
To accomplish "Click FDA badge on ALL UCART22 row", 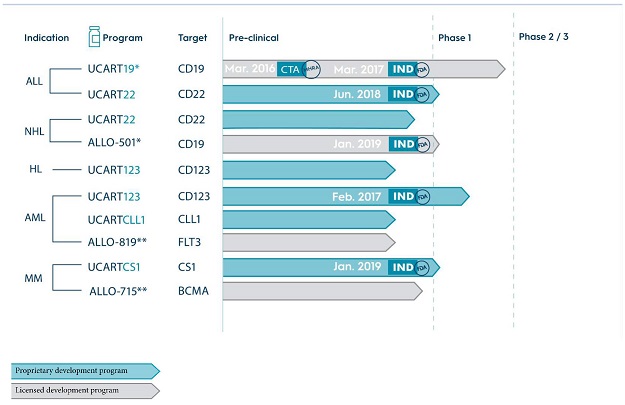I will [423, 94].
